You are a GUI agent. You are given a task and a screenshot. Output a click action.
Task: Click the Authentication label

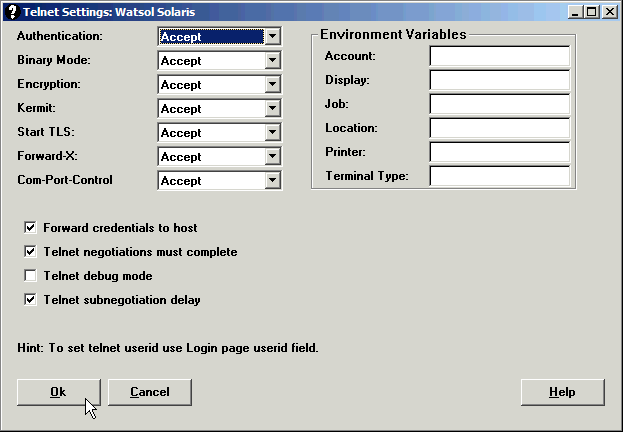pos(60,36)
